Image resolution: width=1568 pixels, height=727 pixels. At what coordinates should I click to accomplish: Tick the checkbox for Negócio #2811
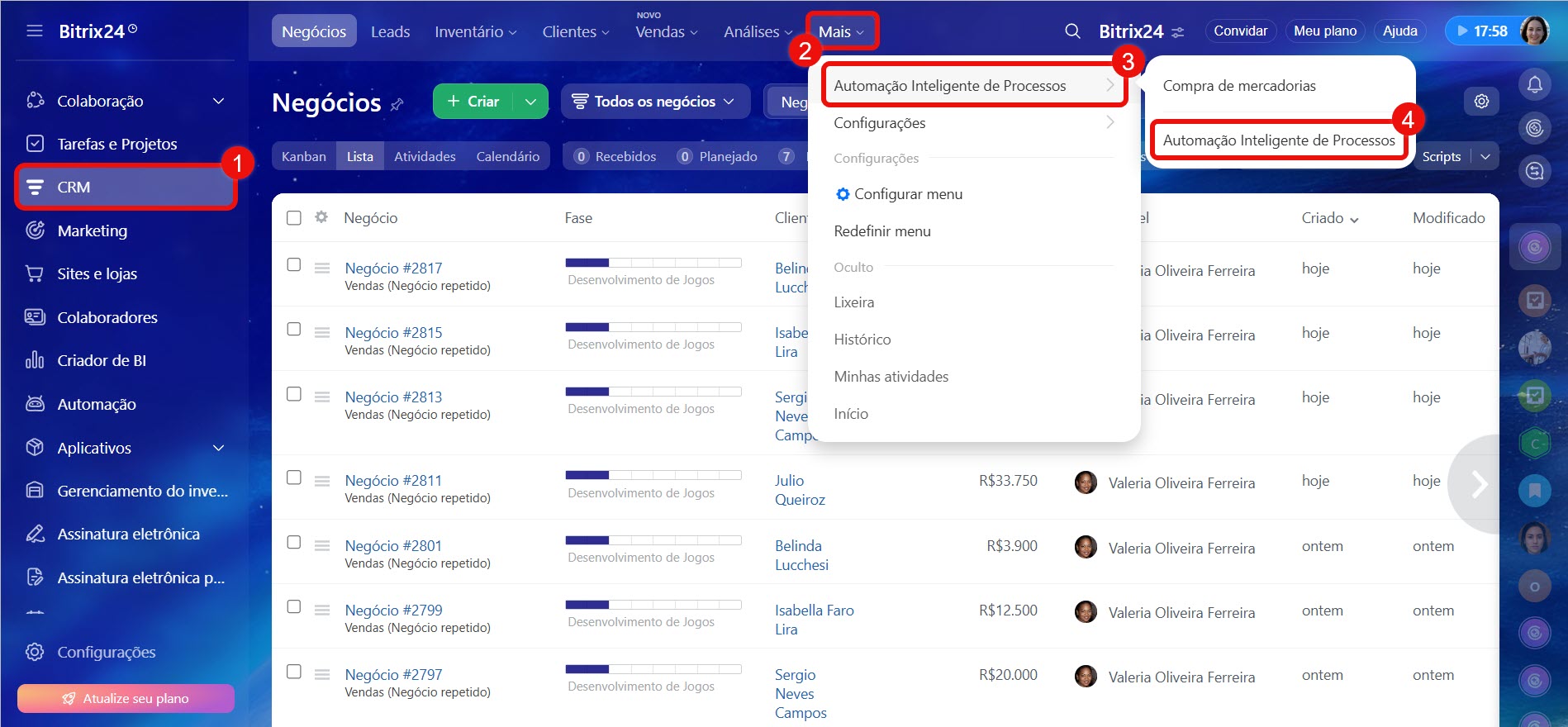[293, 478]
